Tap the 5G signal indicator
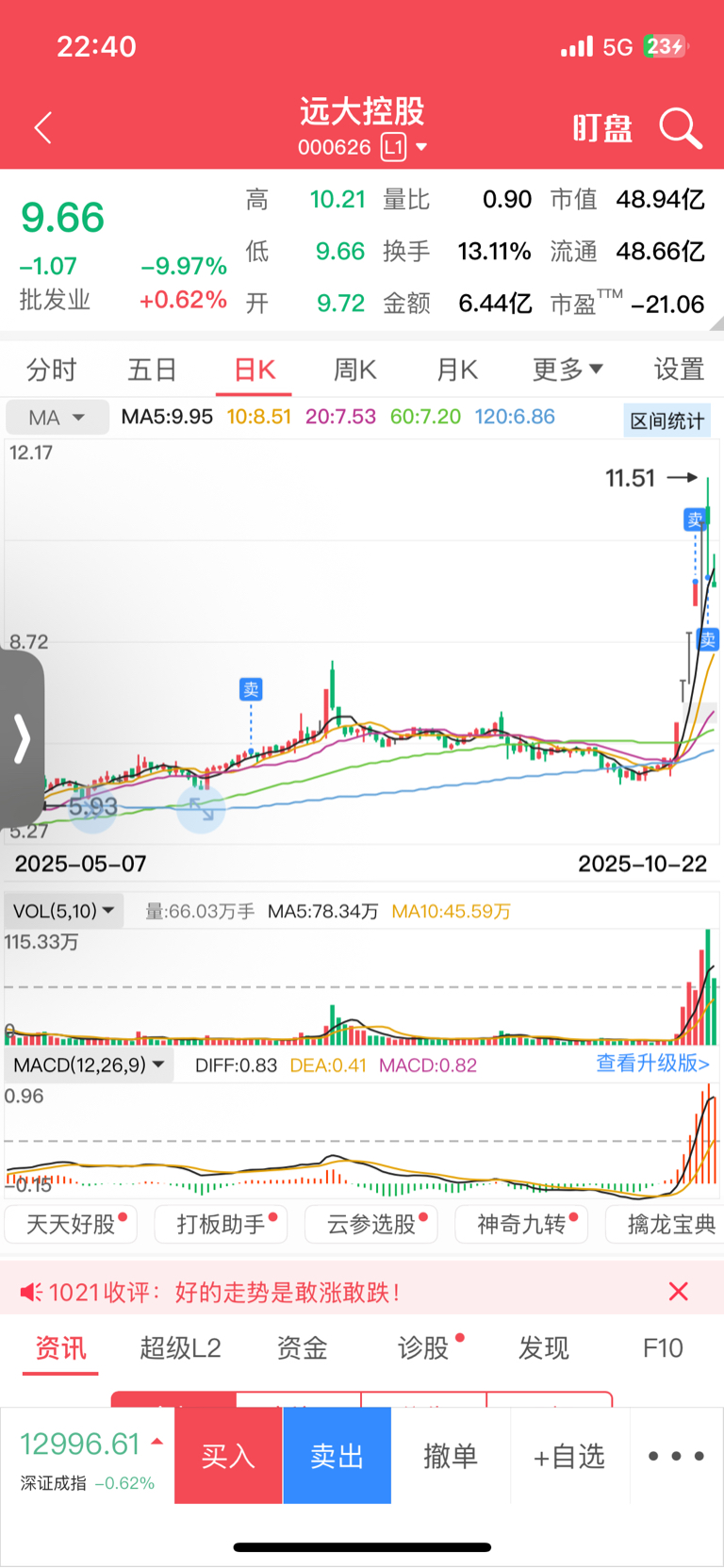The width and height of the screenshot is (724, 1568). pos(617,47)
